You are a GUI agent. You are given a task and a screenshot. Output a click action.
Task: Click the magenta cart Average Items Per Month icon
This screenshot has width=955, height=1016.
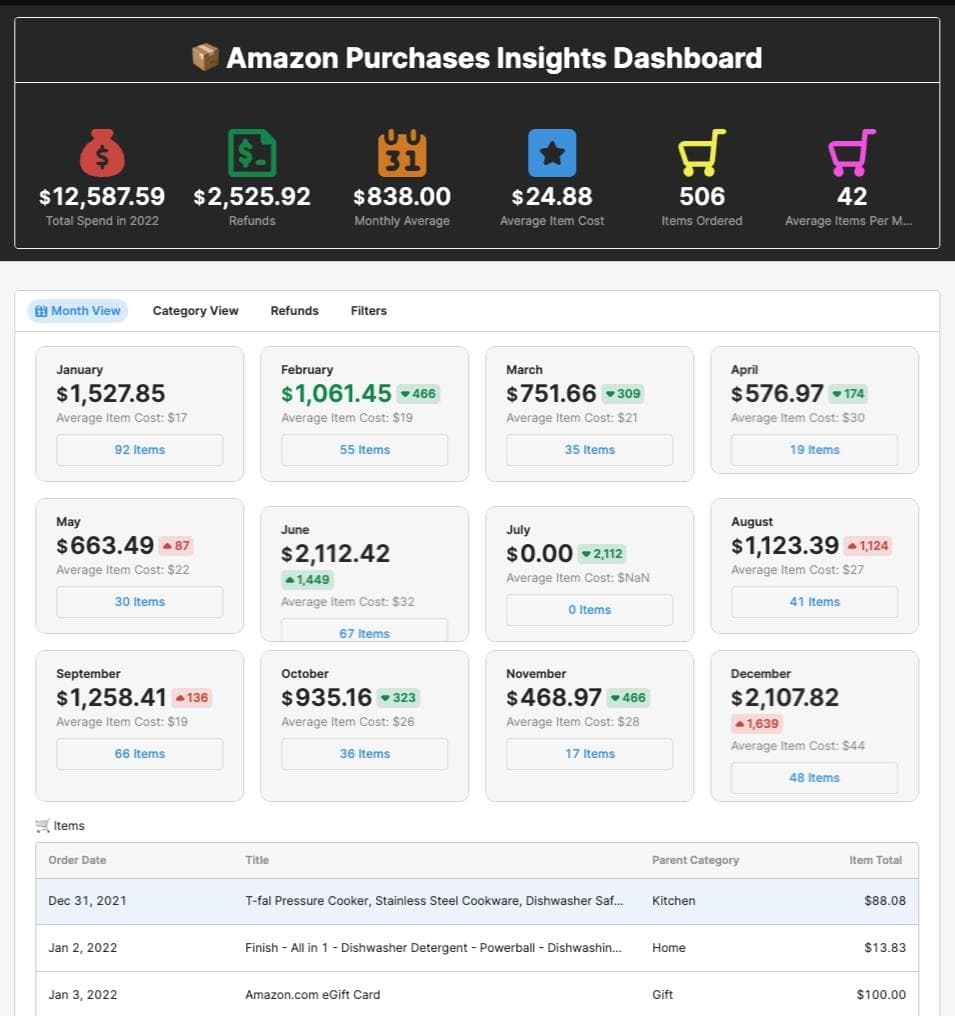pyautogui.click(x=851, y=151)
